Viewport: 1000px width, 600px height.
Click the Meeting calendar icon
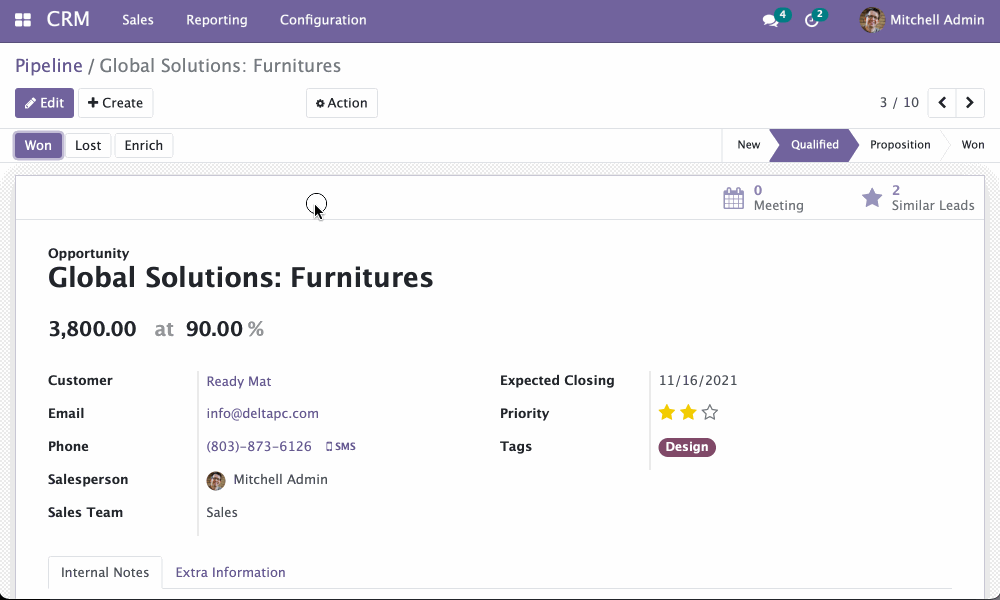[731, 197]
